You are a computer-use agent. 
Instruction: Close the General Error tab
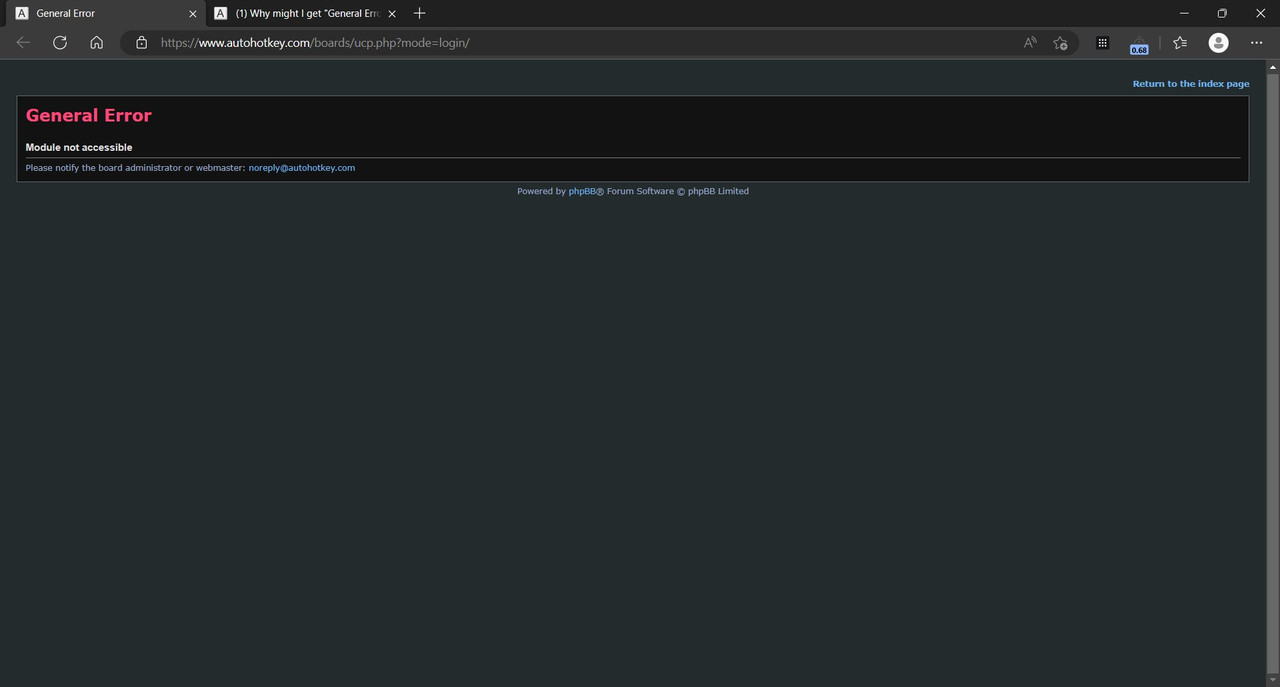pyautogui.click(x=193, y=14)
